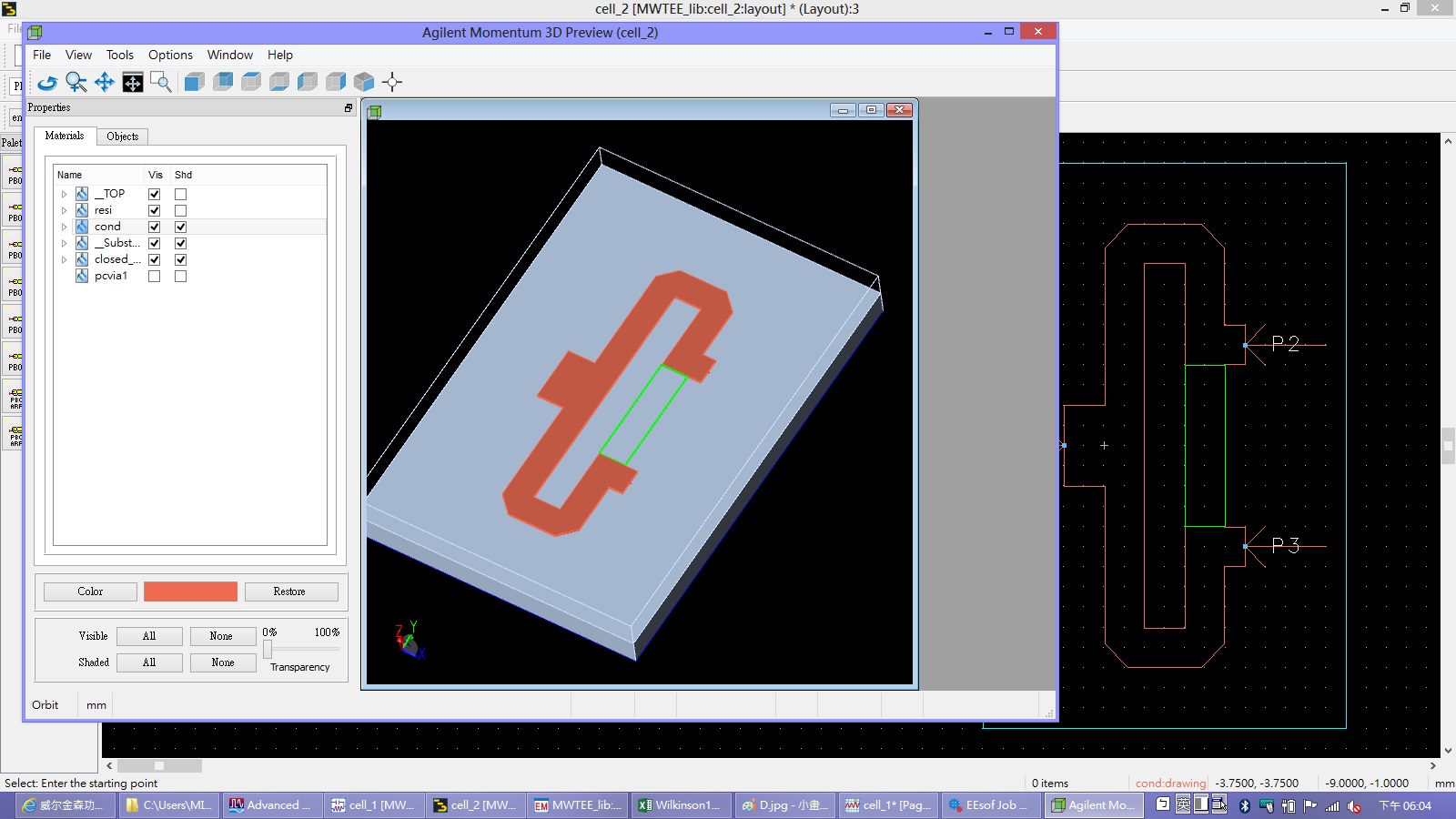
Task: Toggle shading of cond material
Action: (181, 227)
